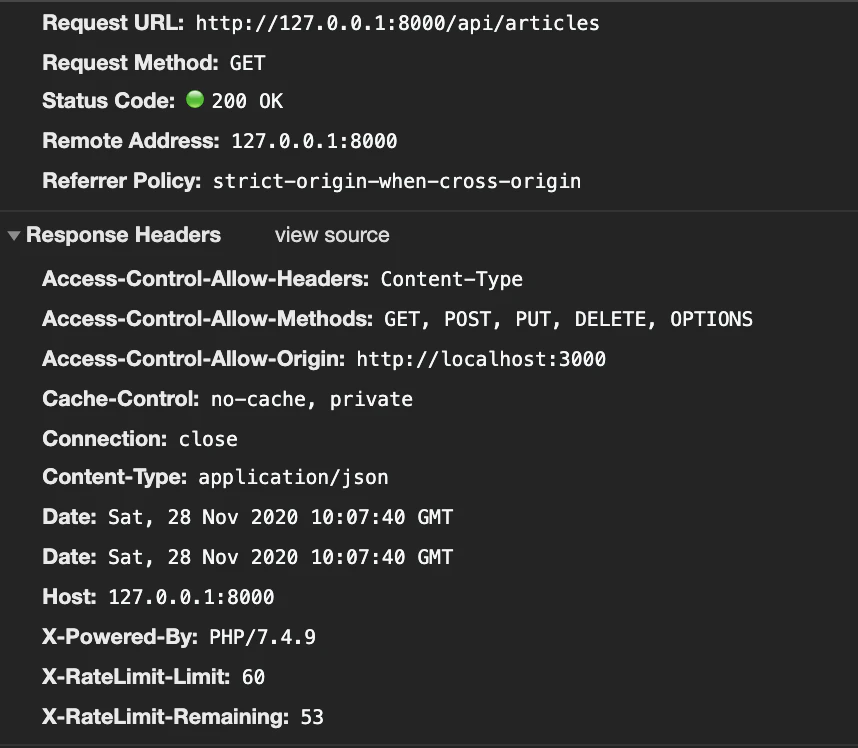Click the 200 OK status text
This screenshot has width=858, height=748.
247,101
